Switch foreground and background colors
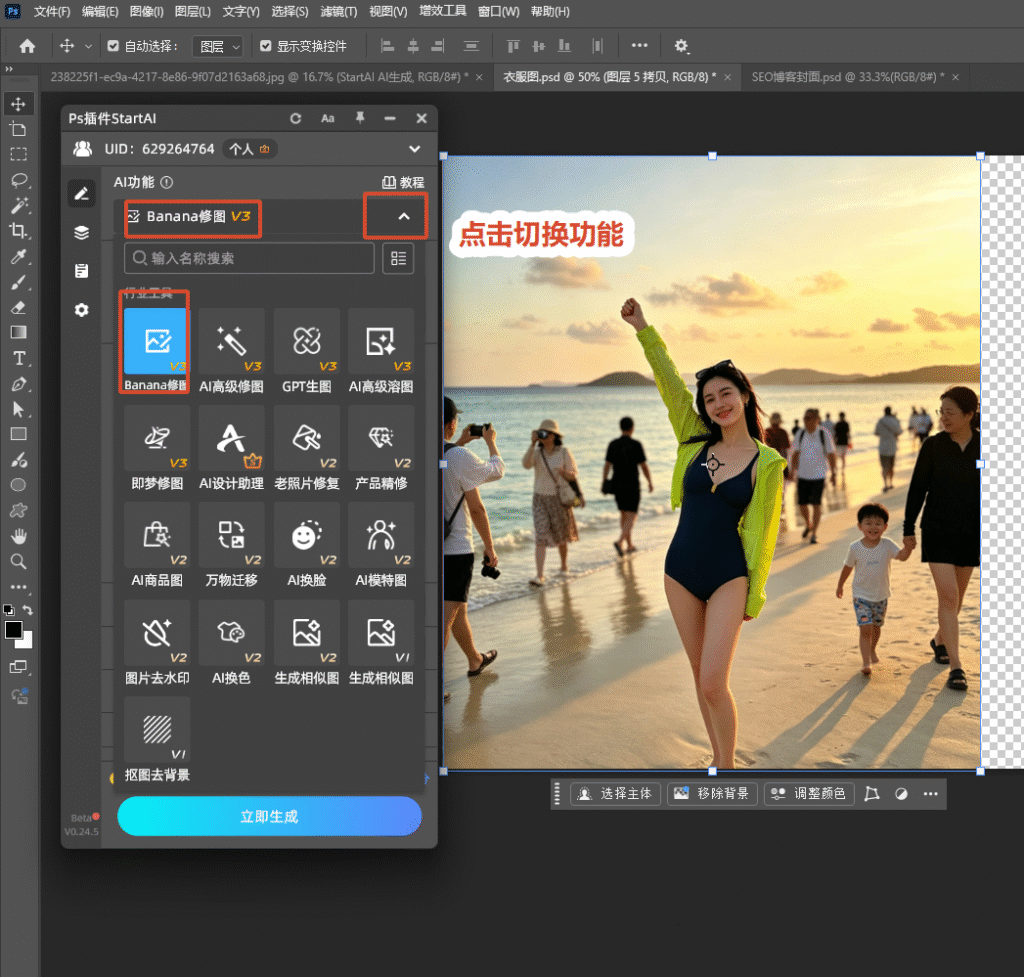Viewport: 1024px width, 977px height. click(28, 609)
